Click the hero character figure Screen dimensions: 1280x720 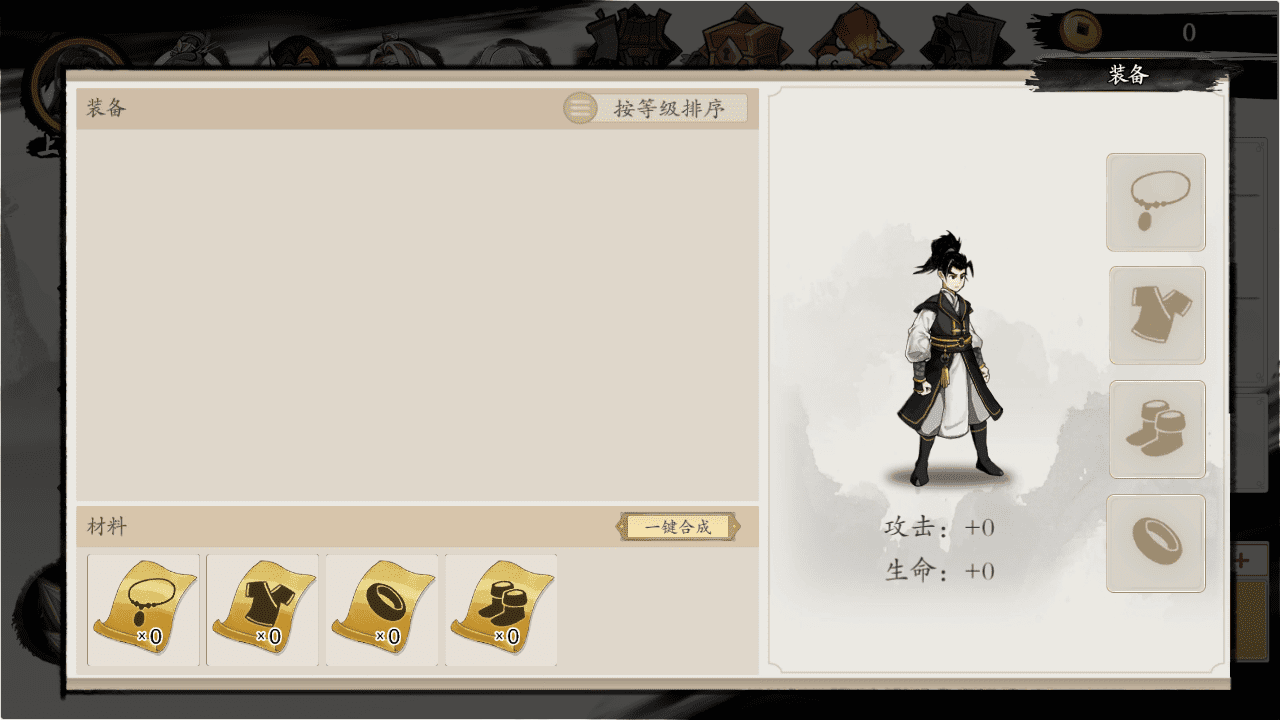tap(951, 358)
